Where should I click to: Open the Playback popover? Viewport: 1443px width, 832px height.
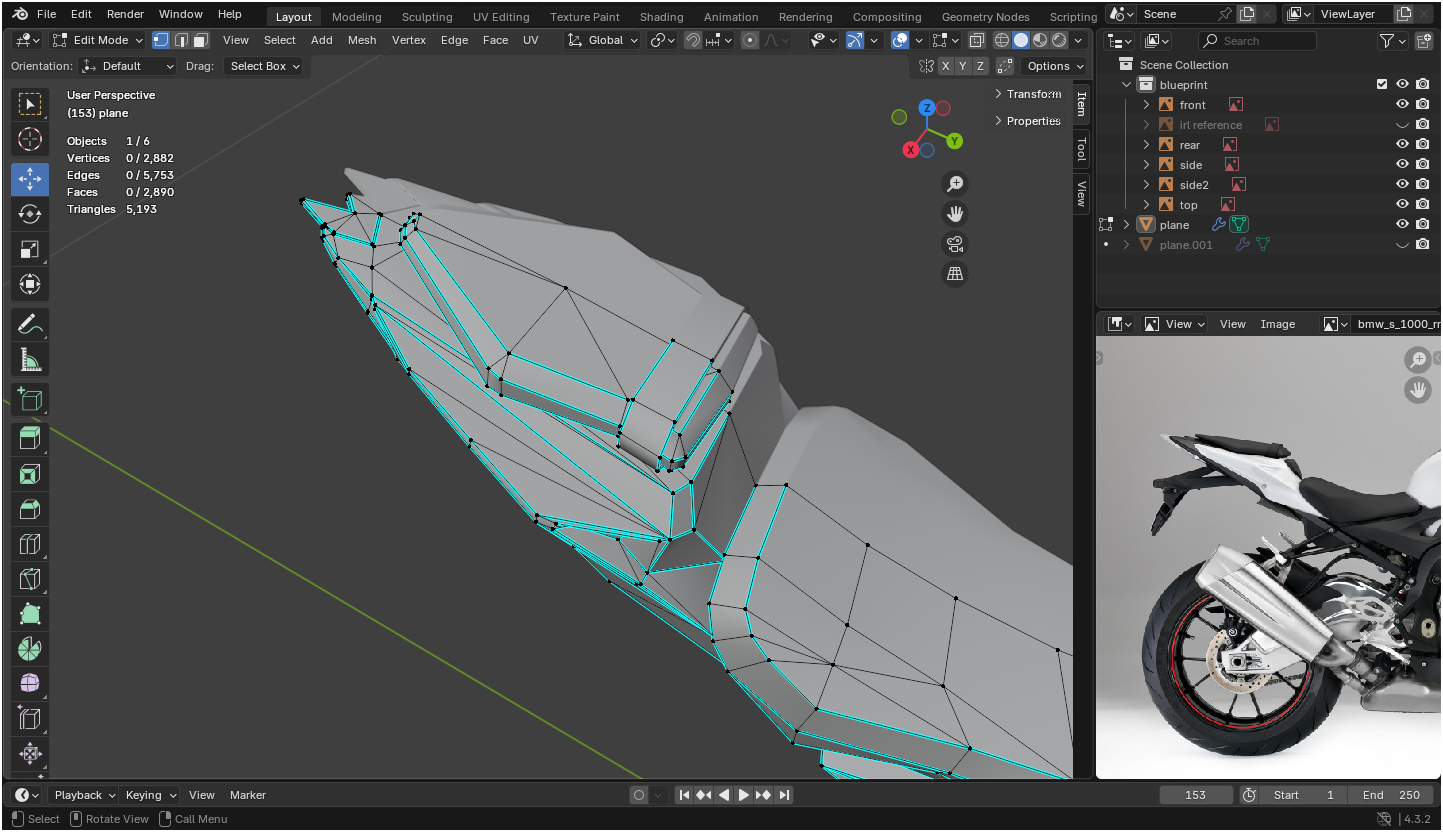click(x=83, y=795)
